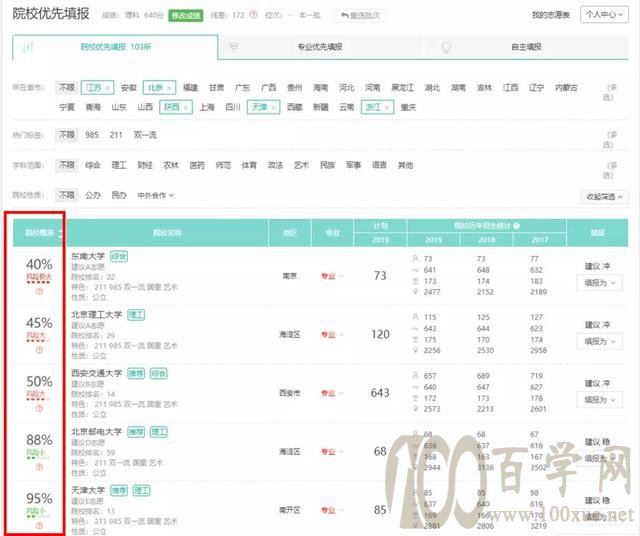Click the 北京理工大学 school name

(x=97, y=315)
